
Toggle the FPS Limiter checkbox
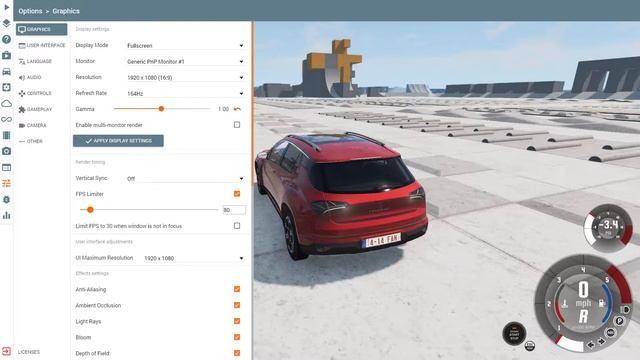click(237, 194)
